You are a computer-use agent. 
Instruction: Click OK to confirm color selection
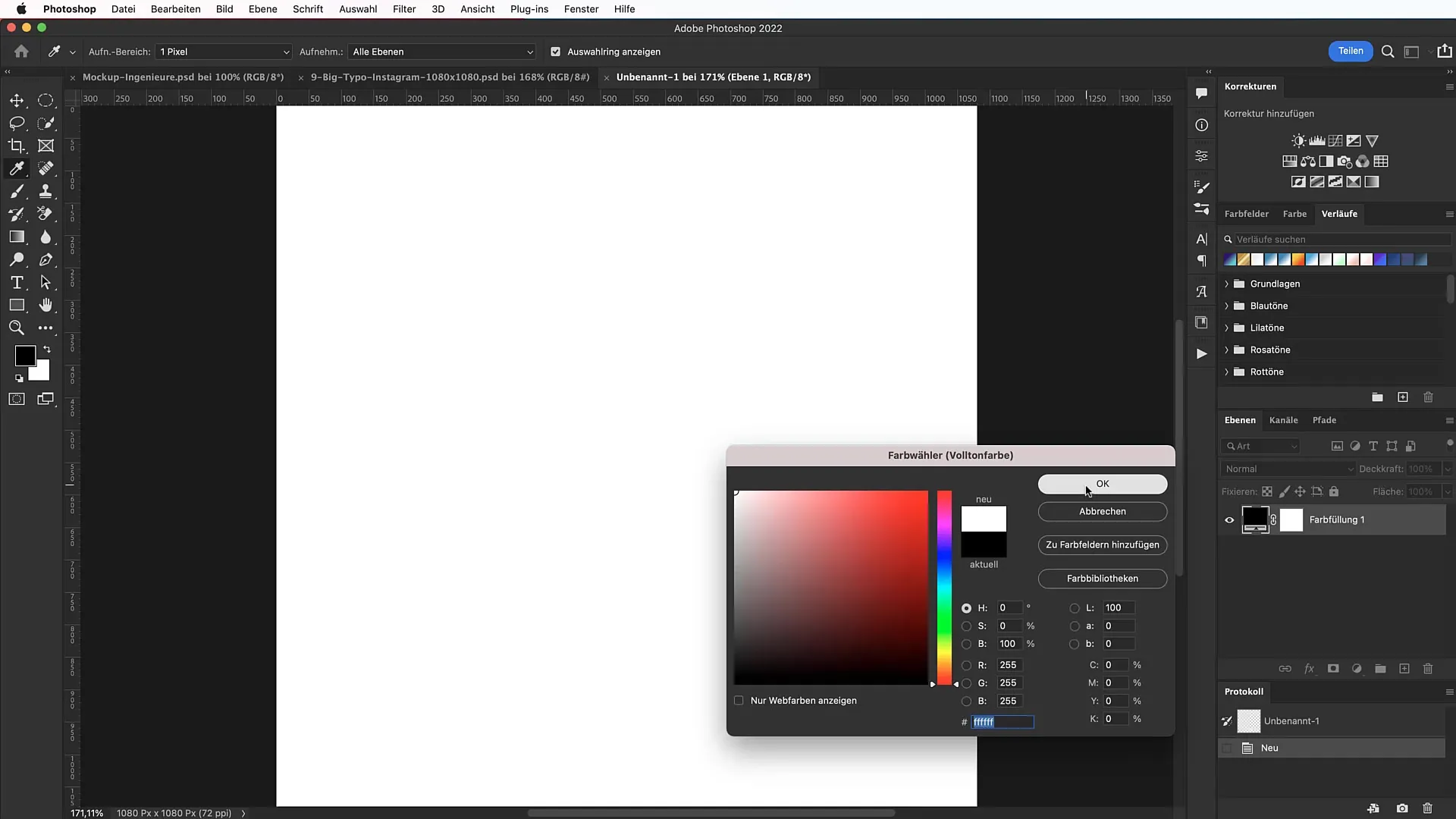[x=1102, y=483]
